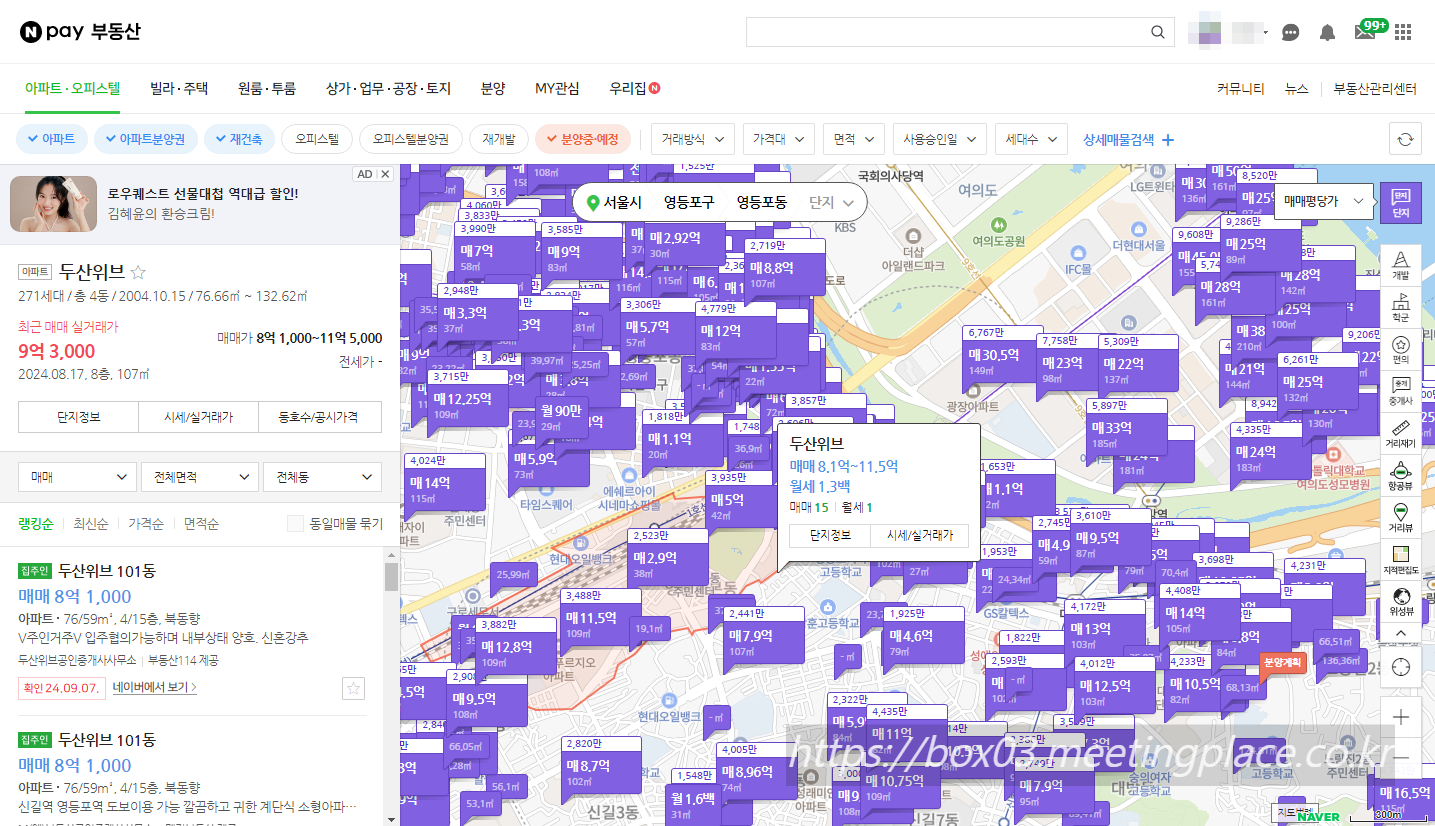Click the top search input field
Image resolution: width=1435 pixels, height=826 pixels.
946,32
